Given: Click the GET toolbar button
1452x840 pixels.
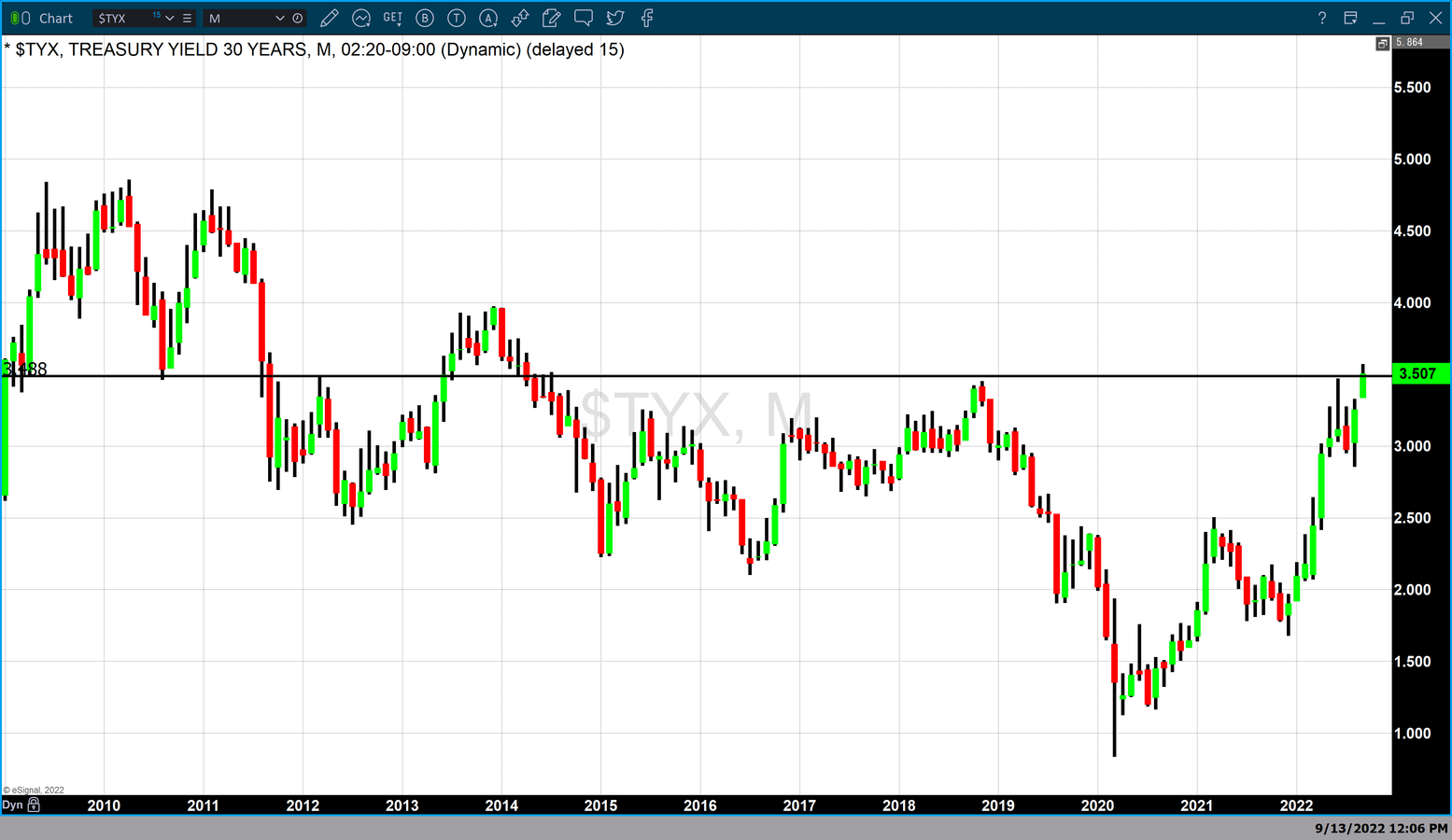Looking at the screenshot, I should pyautogui.click(x=393, y=18).
